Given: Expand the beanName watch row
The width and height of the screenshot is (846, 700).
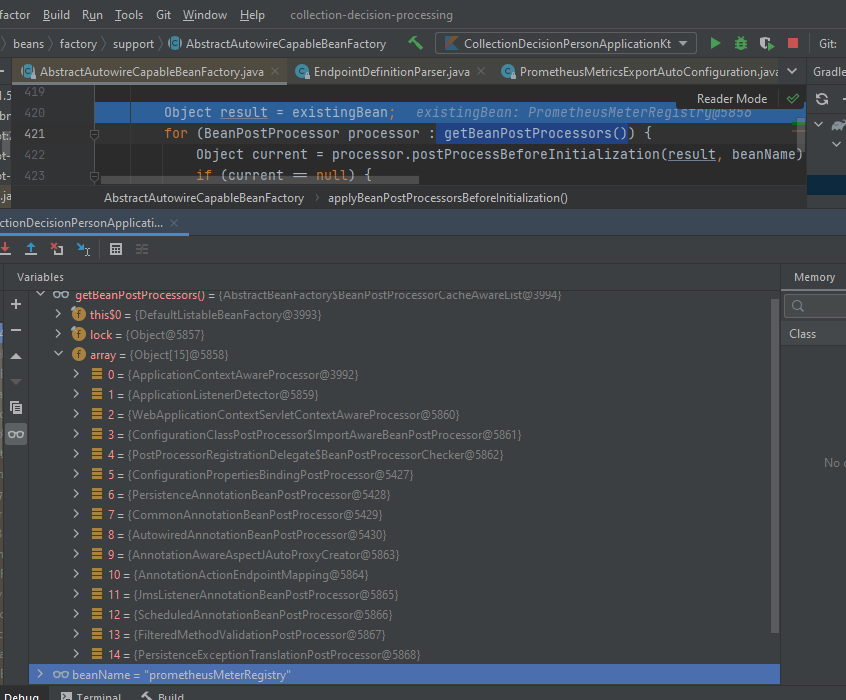Looking at the screenshot, I should [40, 674].
